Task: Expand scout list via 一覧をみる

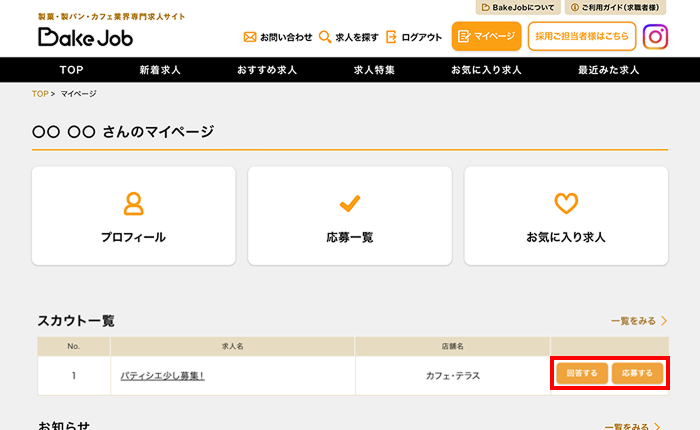Action: click(x=638, y=321)
